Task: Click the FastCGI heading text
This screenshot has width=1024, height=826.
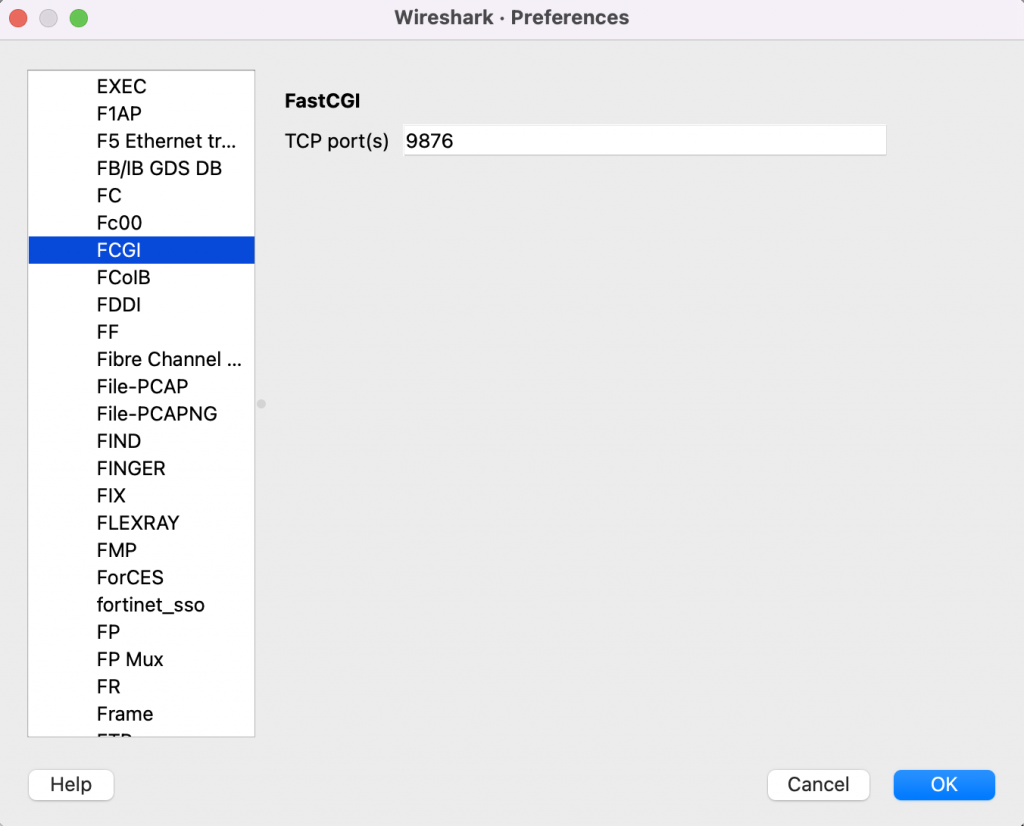Action: (x=323, y=101)
